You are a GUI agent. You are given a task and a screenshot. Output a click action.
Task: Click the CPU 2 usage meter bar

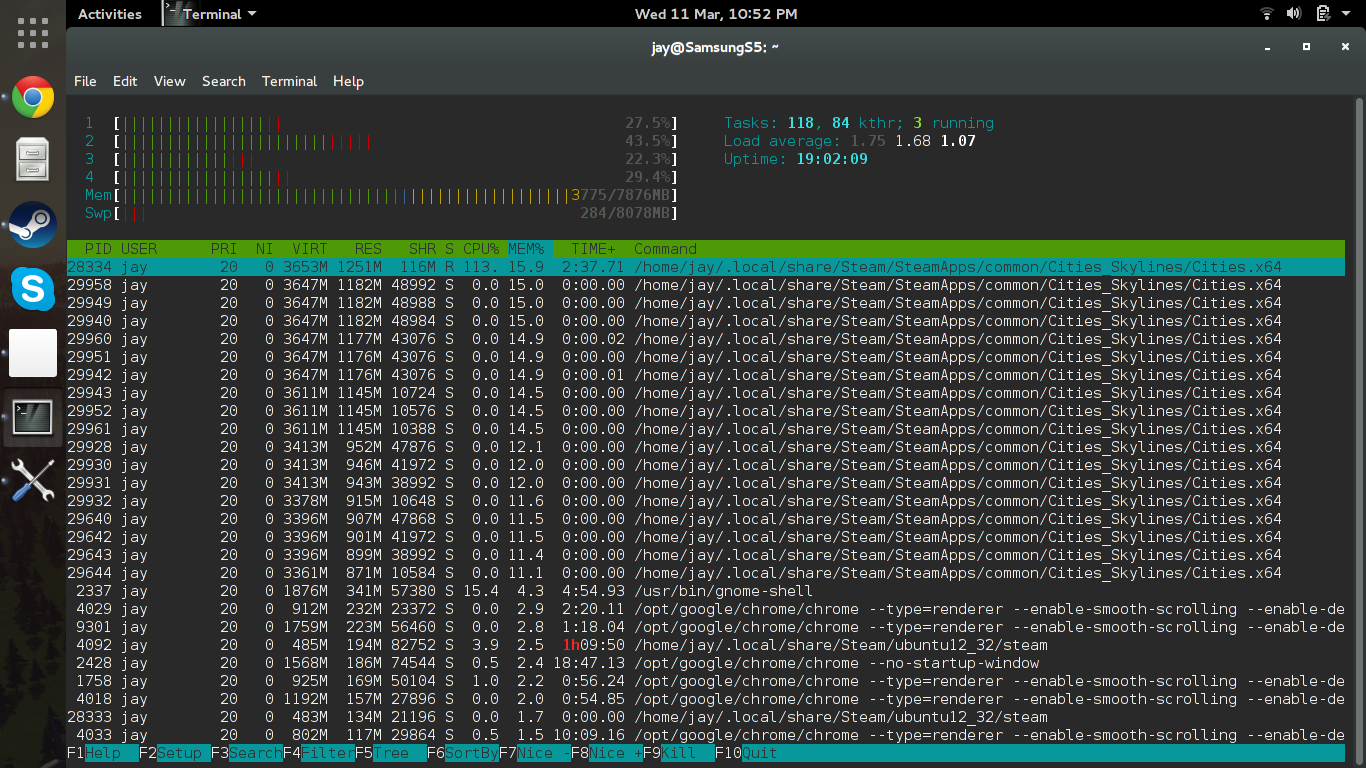pos(396,141)
